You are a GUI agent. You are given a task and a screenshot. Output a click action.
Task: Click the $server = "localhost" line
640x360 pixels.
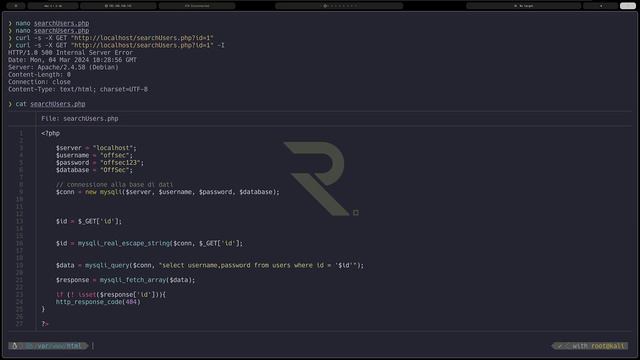96,148
